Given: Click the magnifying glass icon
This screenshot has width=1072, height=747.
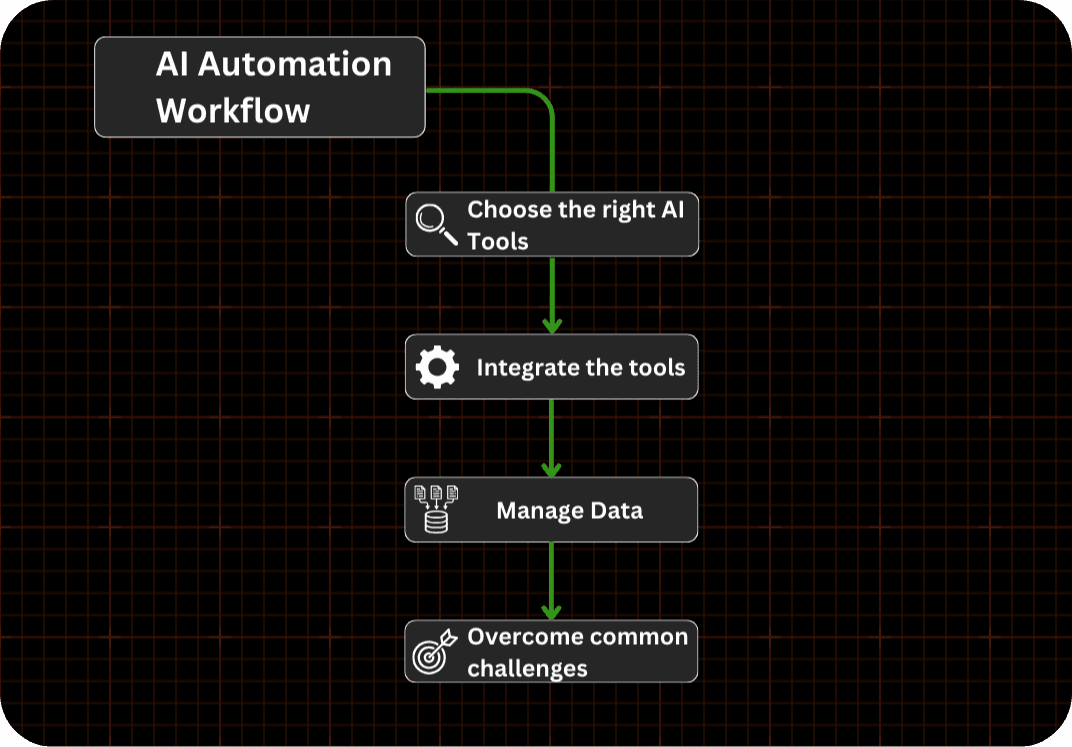Looking at the screenshot, I should coord(436,224).
